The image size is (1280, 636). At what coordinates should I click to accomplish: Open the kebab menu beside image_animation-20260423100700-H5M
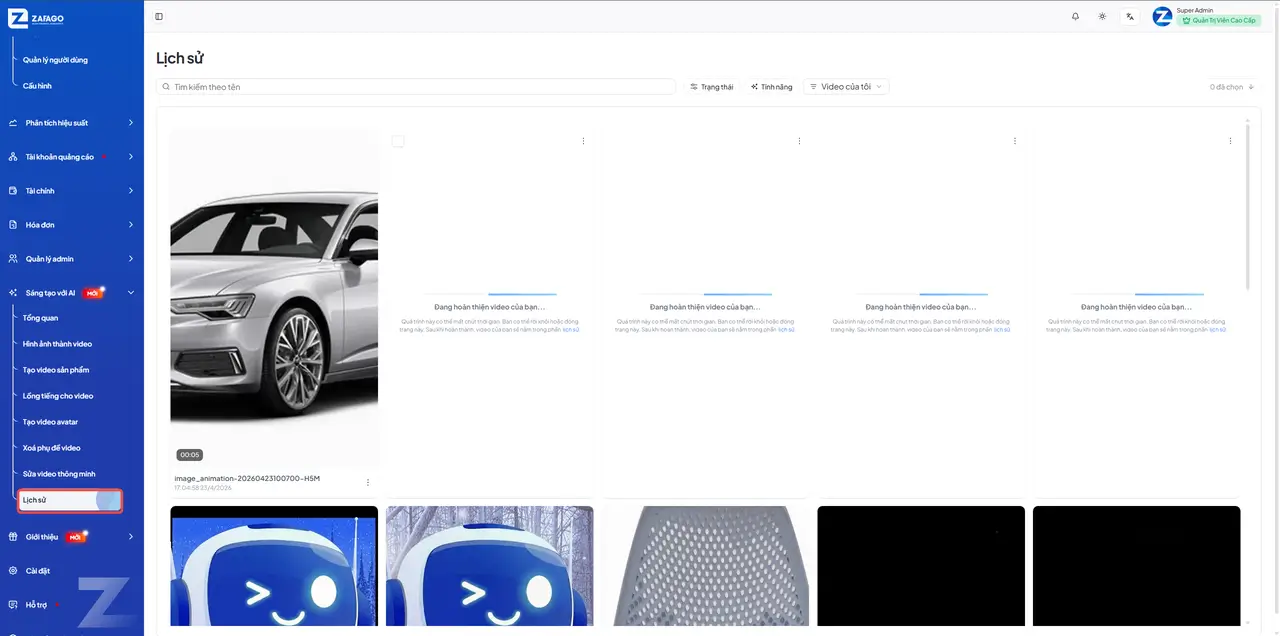coord(368,482)
